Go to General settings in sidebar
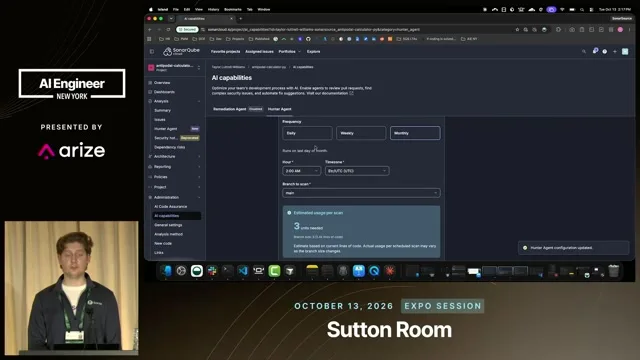640x360 pixels. click(168, 225)
